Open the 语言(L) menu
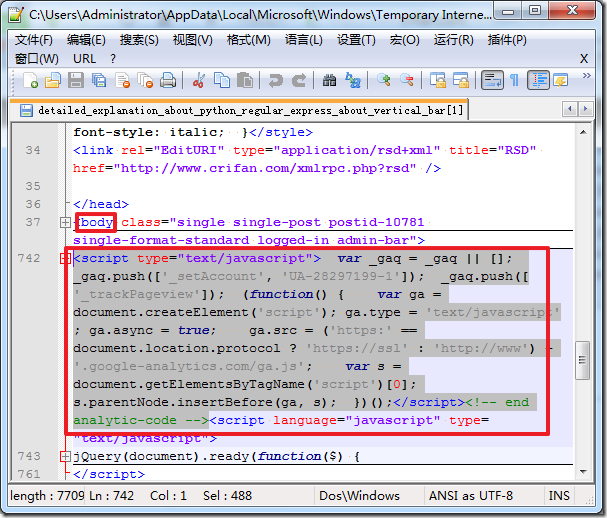The image size is (607, 518). click(304, 40)
